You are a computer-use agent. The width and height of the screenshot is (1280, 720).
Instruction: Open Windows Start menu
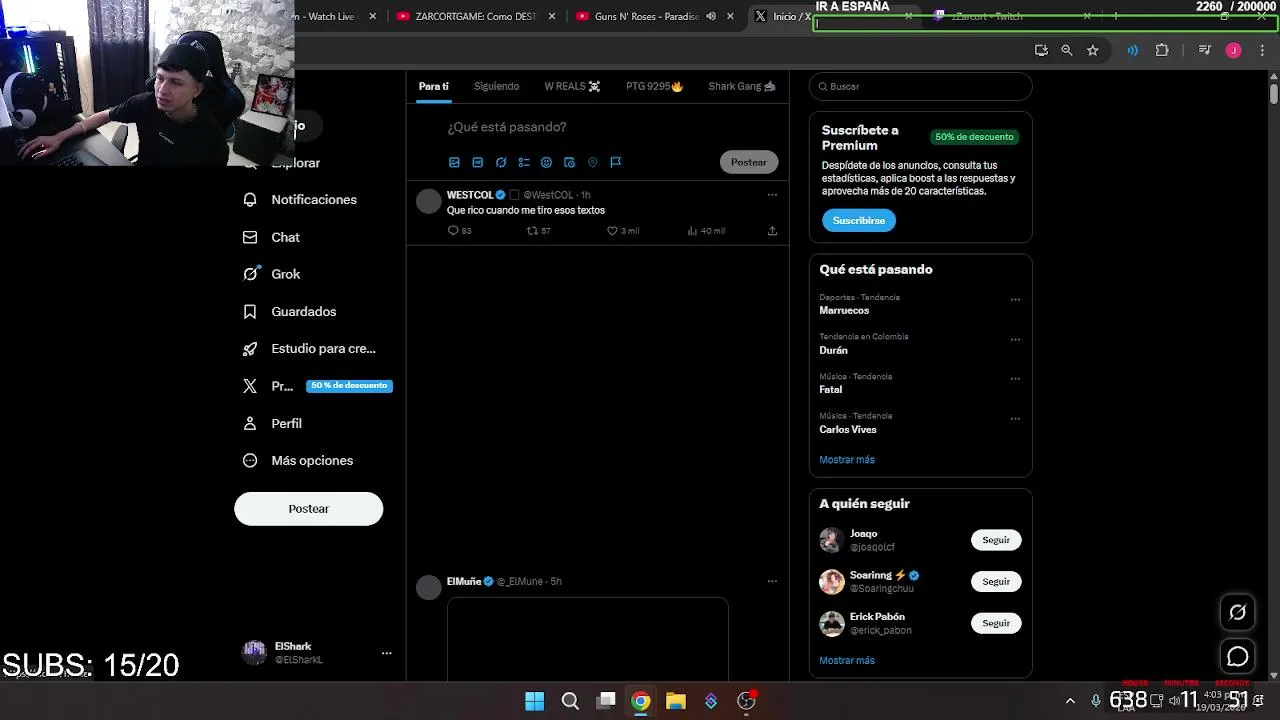click(534, 701)
